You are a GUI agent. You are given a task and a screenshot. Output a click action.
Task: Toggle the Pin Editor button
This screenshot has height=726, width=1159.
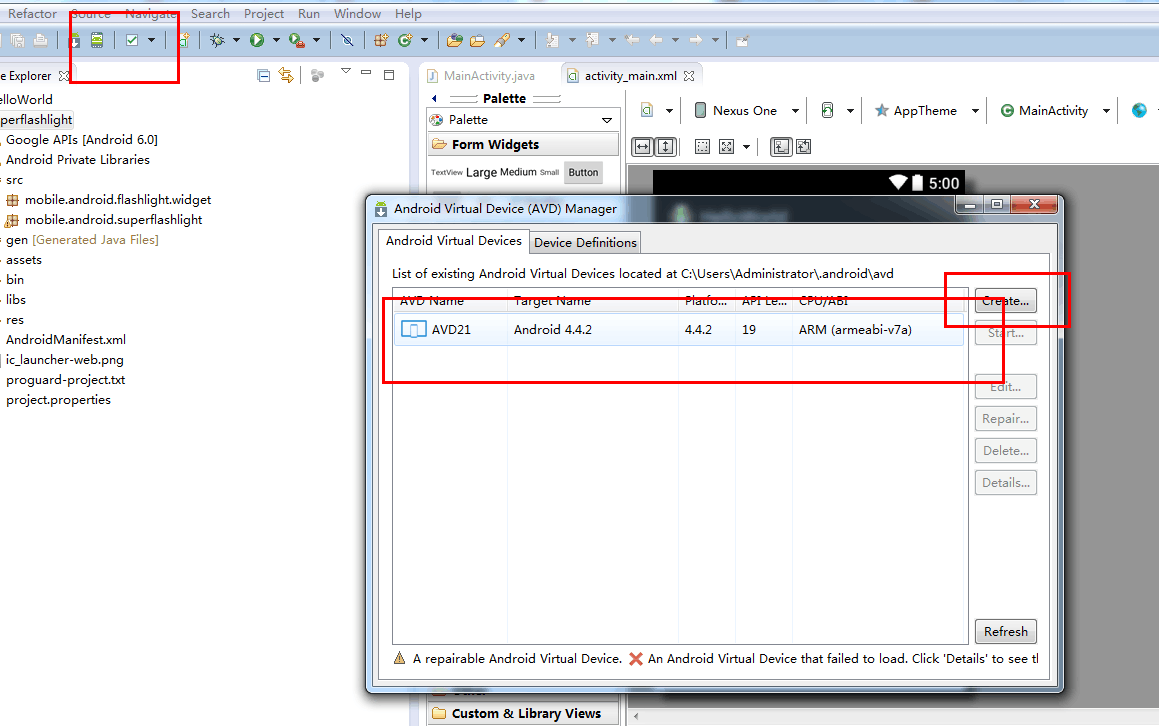click(742, 41)
